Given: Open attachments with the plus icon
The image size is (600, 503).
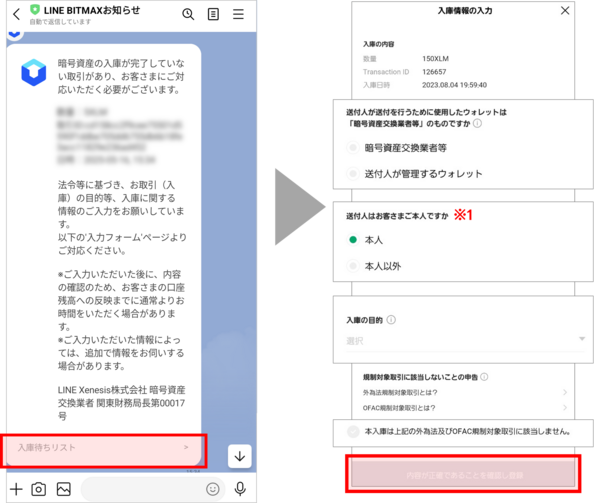Looking at the screenshot, I should pos(16,489).
